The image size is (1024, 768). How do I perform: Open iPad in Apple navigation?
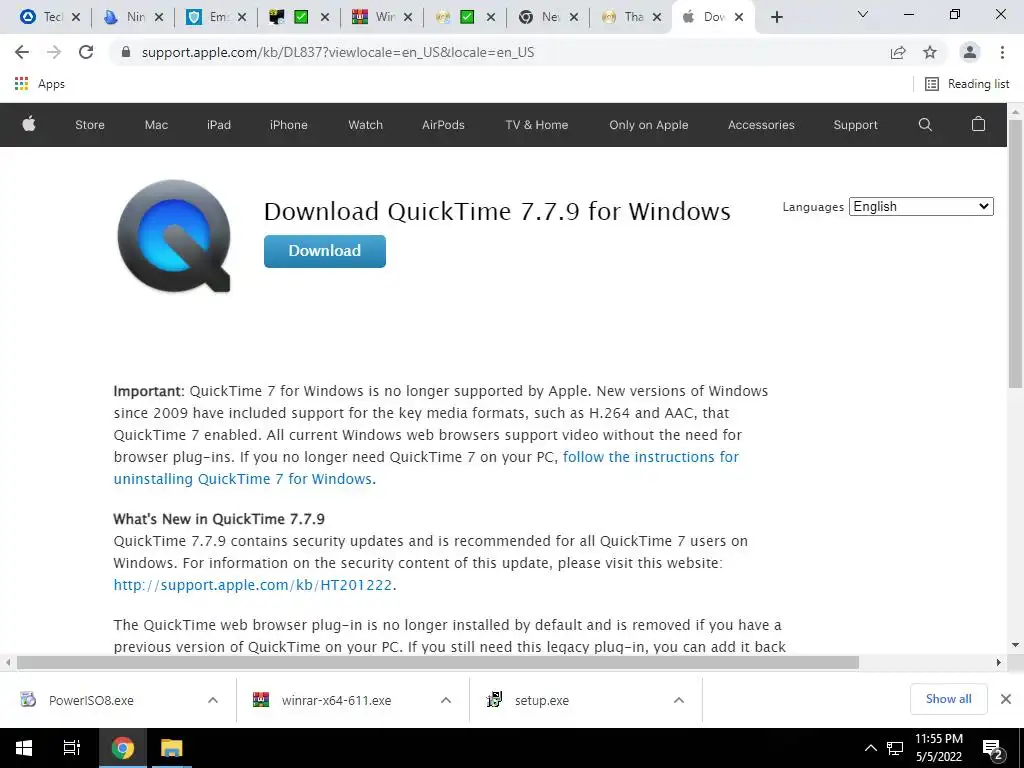point(219,125)
